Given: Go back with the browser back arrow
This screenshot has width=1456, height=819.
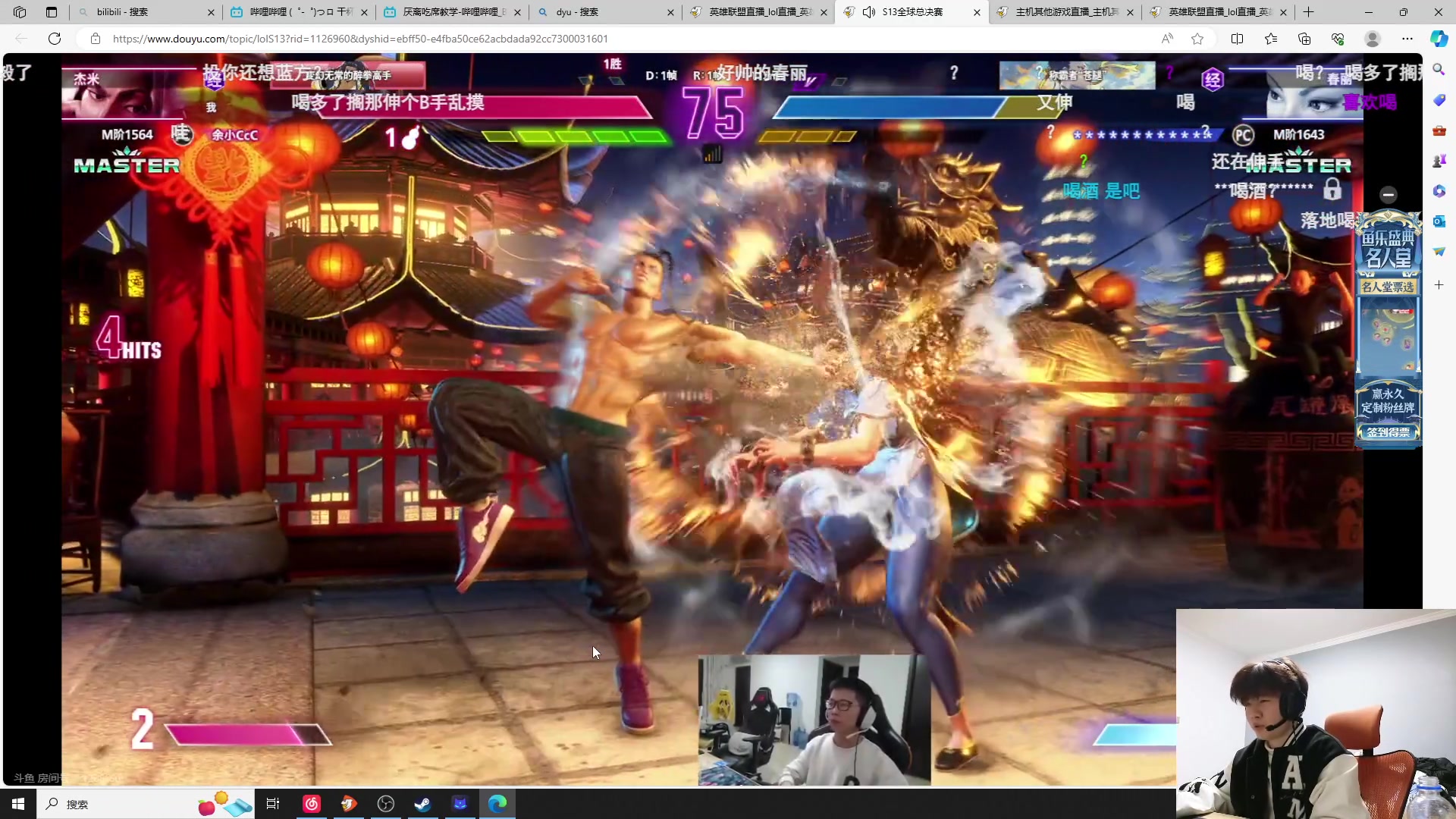Looking at the screenshot, I should click(21, 39).
